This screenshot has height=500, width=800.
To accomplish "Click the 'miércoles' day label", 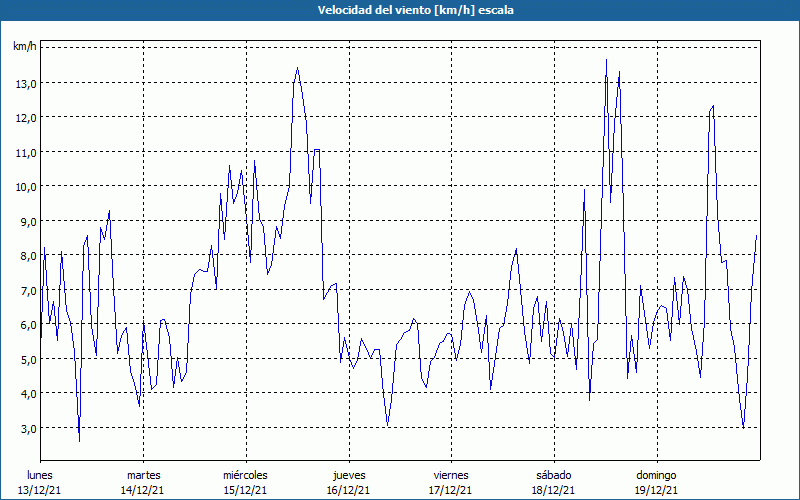I will pos(245,475).
